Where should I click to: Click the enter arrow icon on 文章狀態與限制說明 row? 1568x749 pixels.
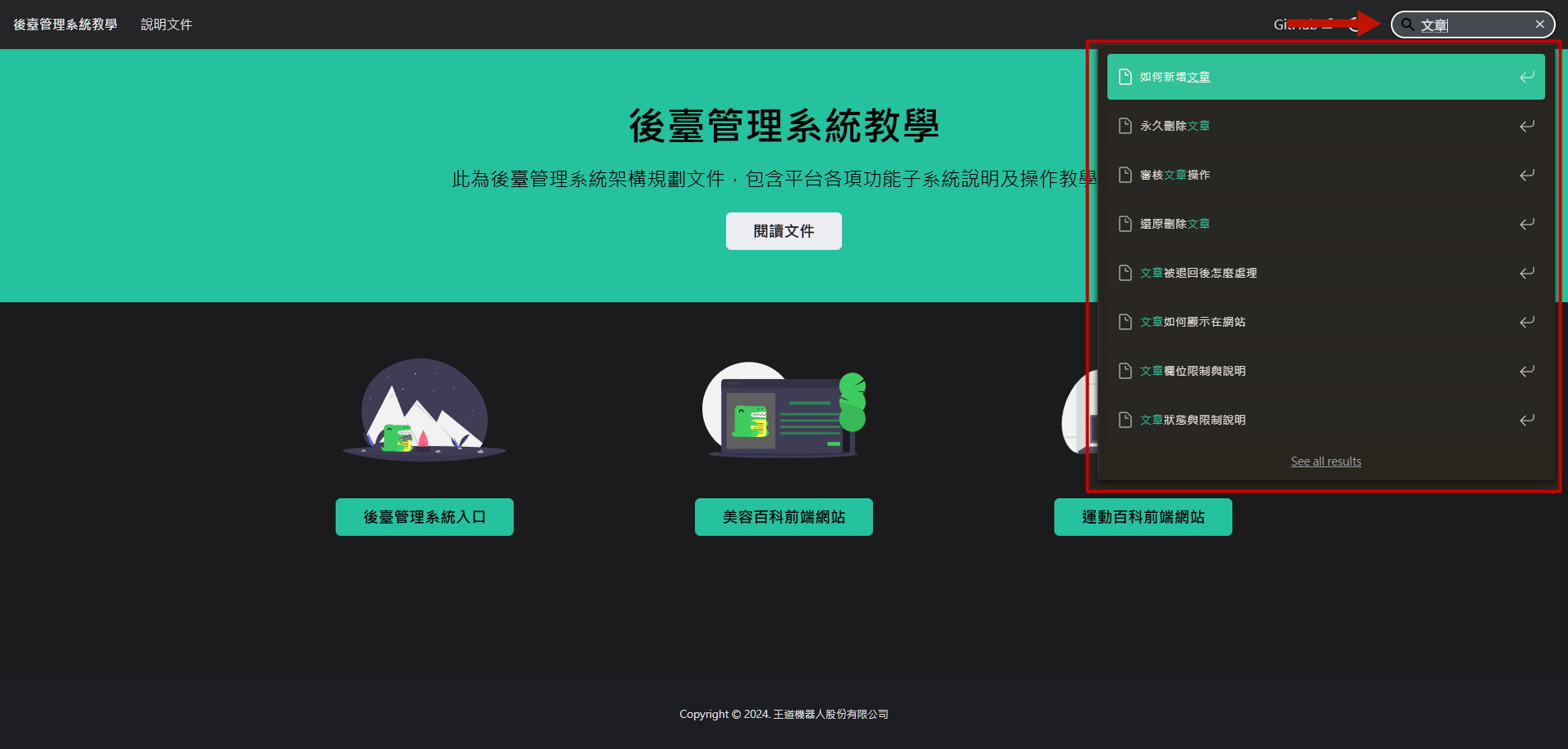(x=1526, y=420)
